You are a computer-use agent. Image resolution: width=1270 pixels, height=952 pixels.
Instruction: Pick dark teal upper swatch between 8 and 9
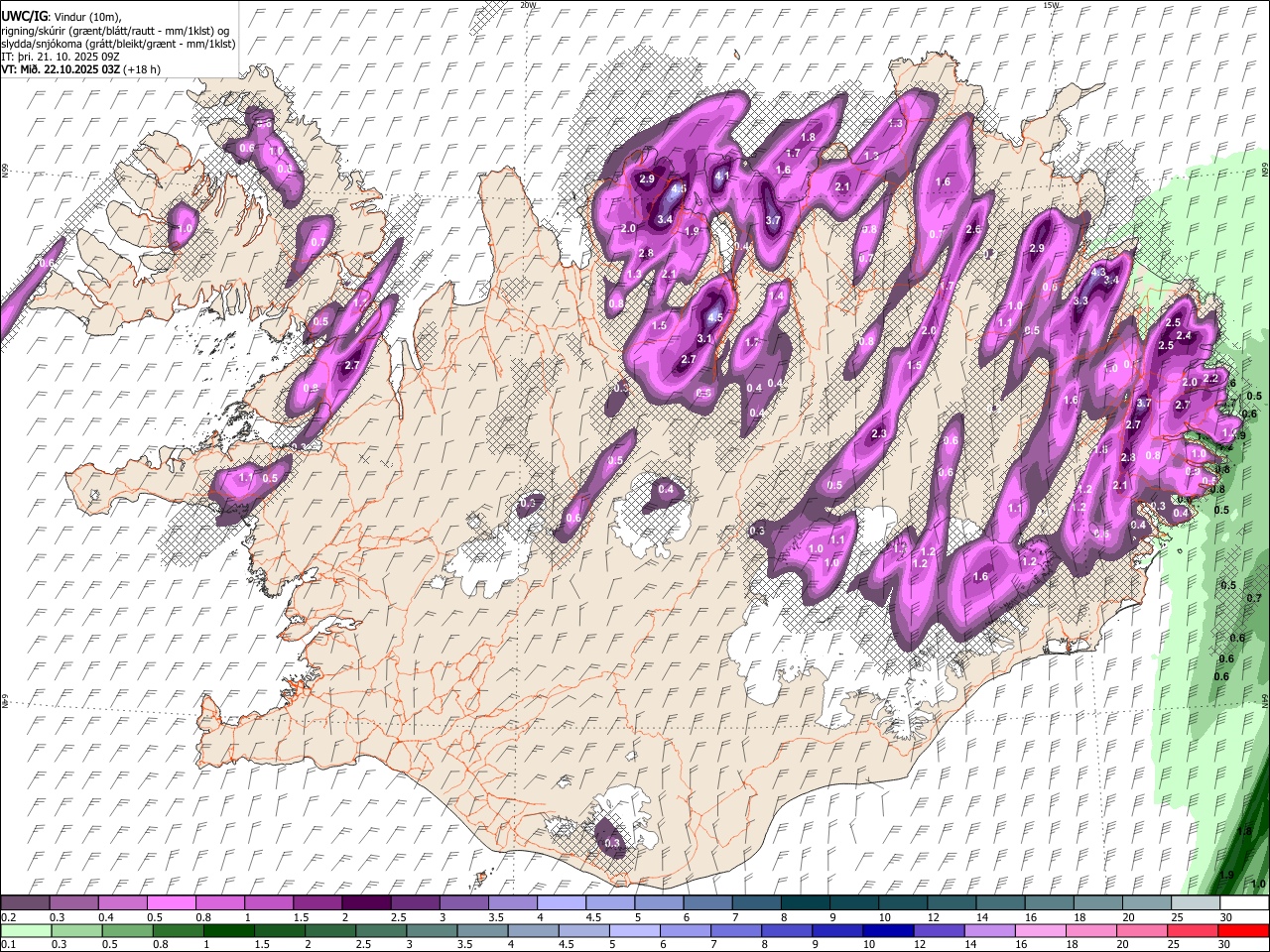click(x=805, y=902)
